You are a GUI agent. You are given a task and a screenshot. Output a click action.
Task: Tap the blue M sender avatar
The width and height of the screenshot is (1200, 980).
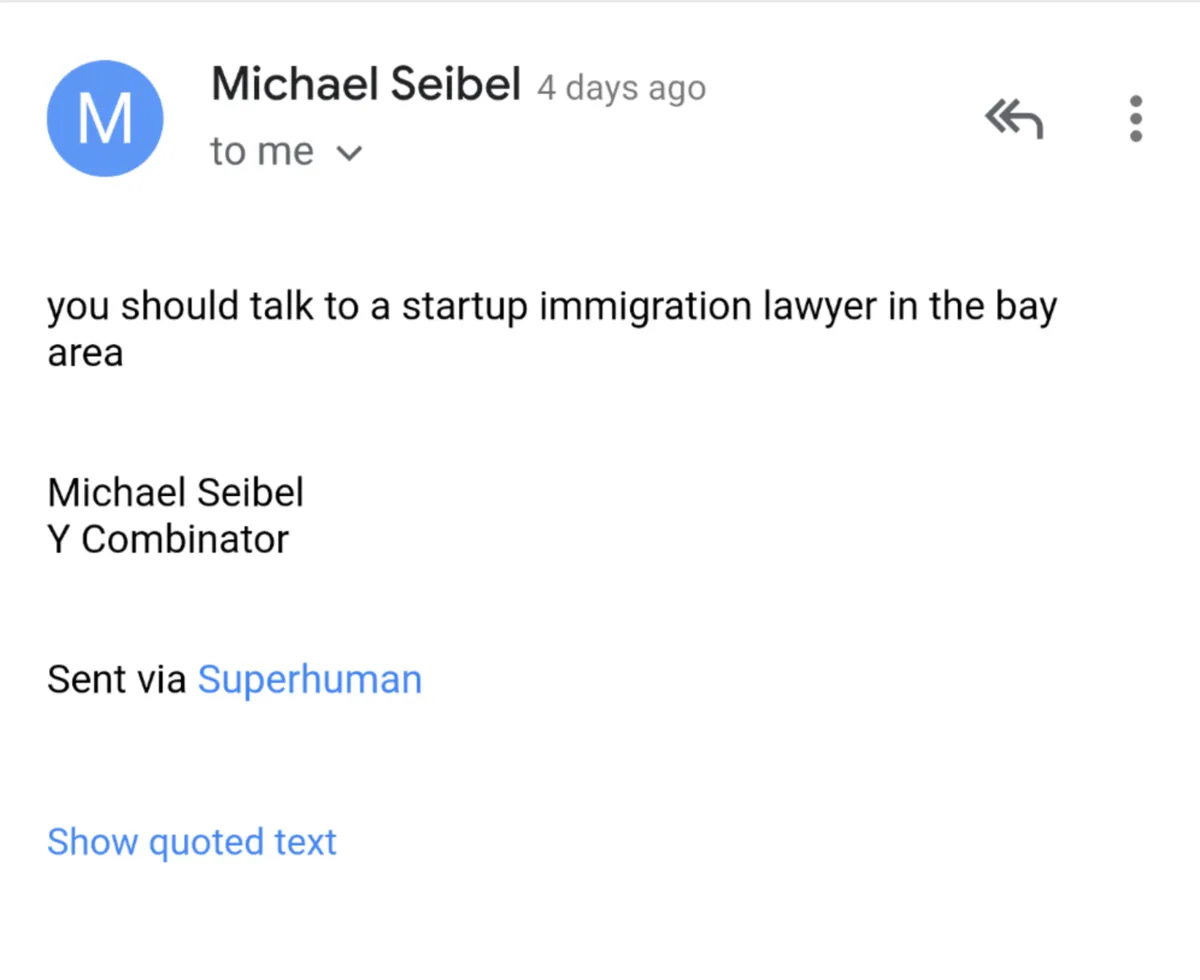[105, 119]
